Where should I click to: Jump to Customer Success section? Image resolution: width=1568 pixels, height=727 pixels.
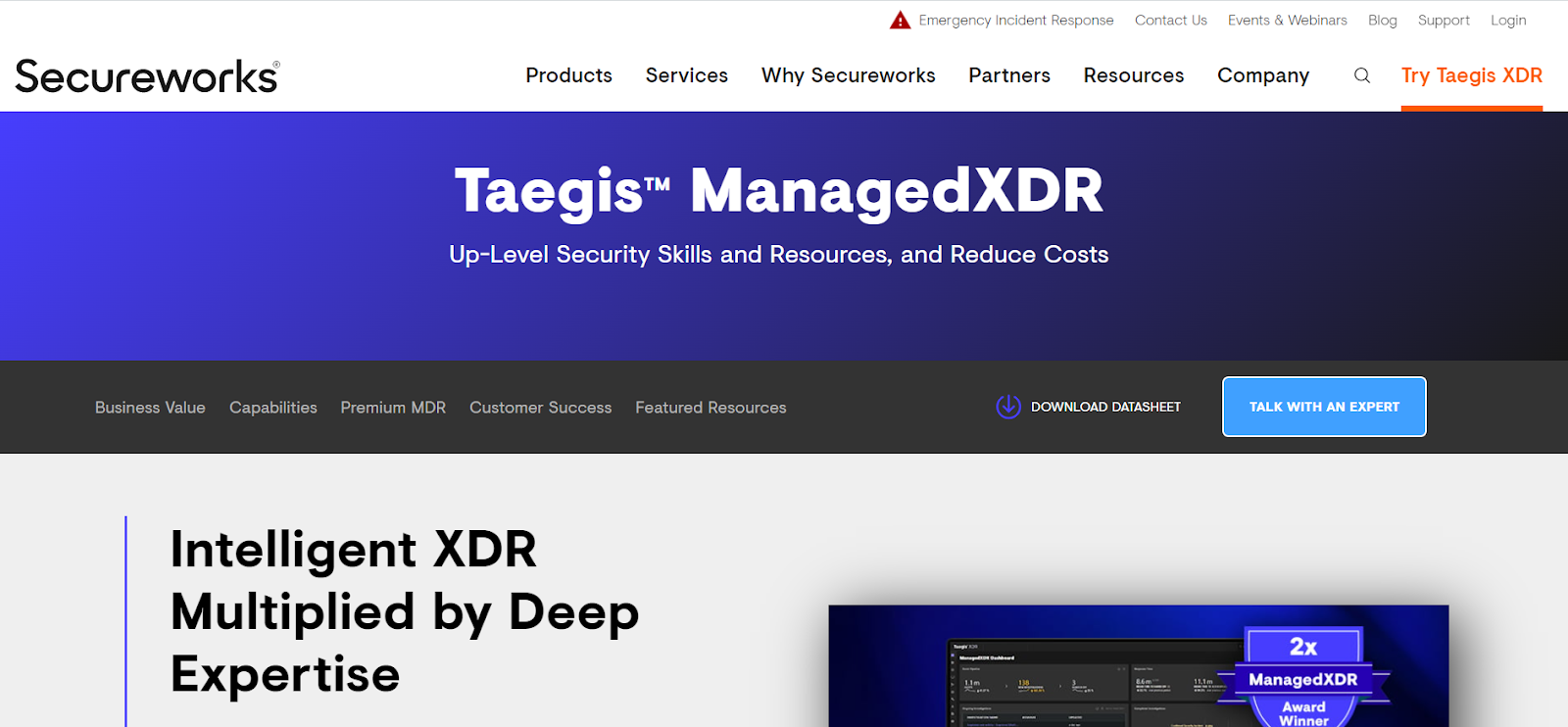click(540, 408)
